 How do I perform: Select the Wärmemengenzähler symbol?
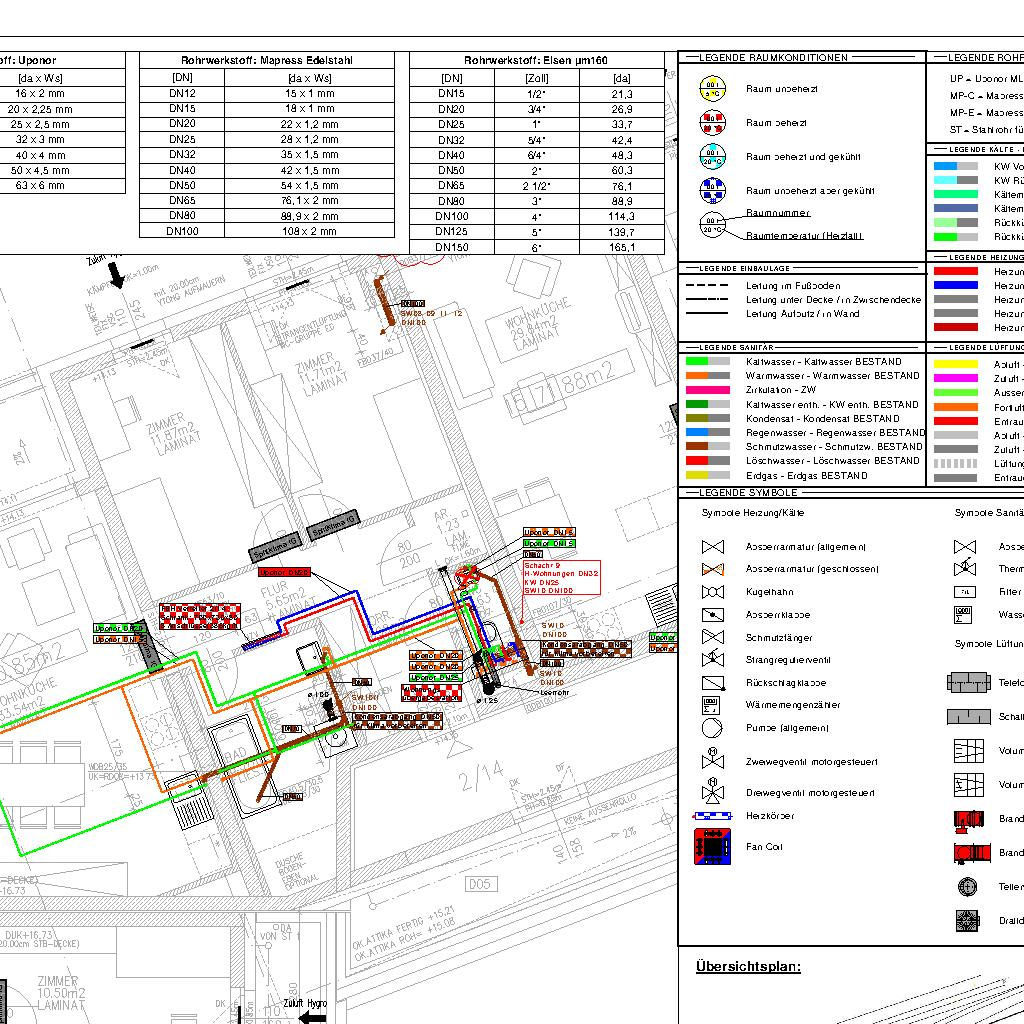coord(712,705)
